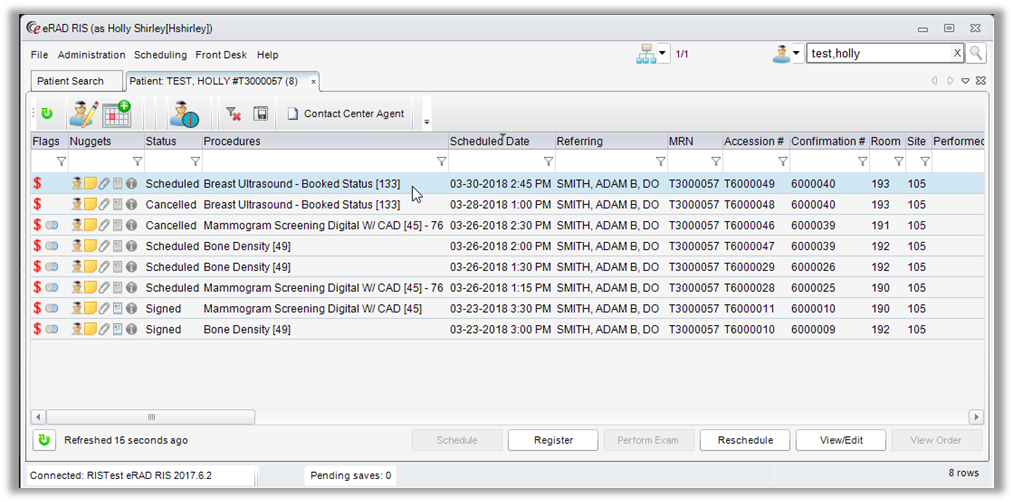
Task: Open the edit patient icon with pencil
Action: tap(84, 114)
